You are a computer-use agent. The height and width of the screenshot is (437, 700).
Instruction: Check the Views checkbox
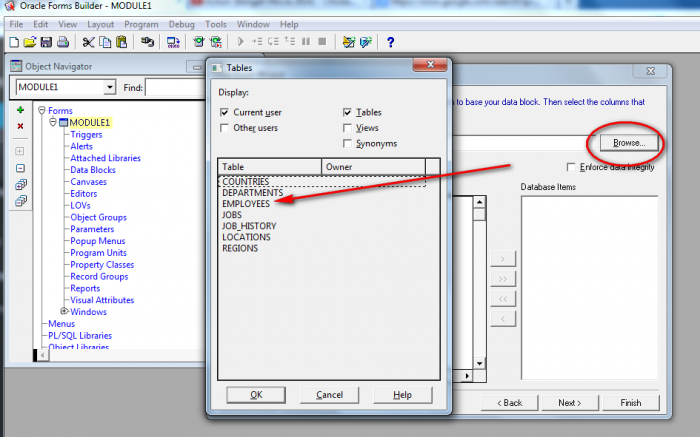pos(347,128)
